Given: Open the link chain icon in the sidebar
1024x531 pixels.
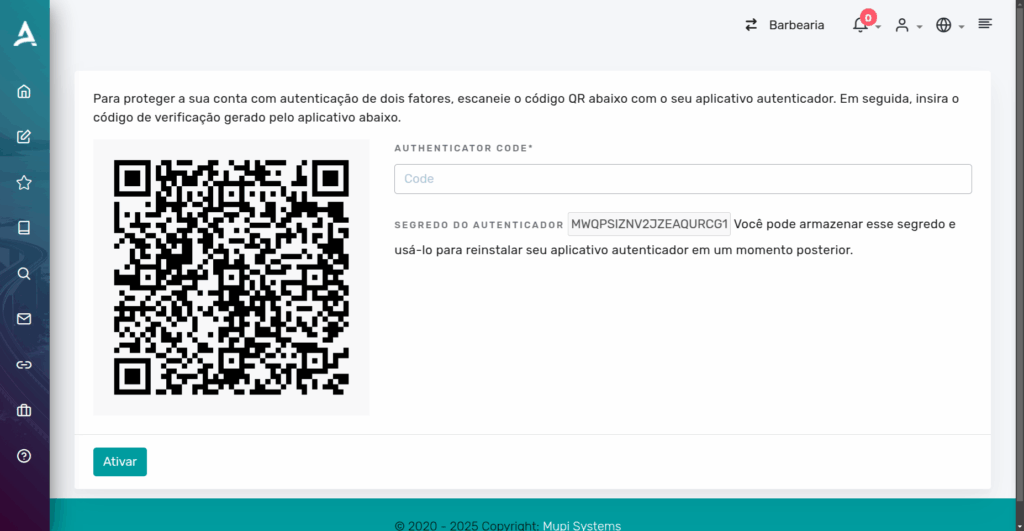Looking at the screenshot, I should pos(24,364).
